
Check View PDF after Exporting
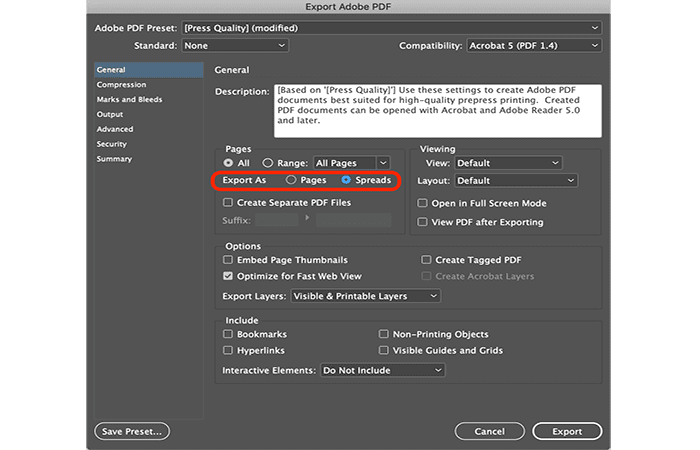(422, 222)
